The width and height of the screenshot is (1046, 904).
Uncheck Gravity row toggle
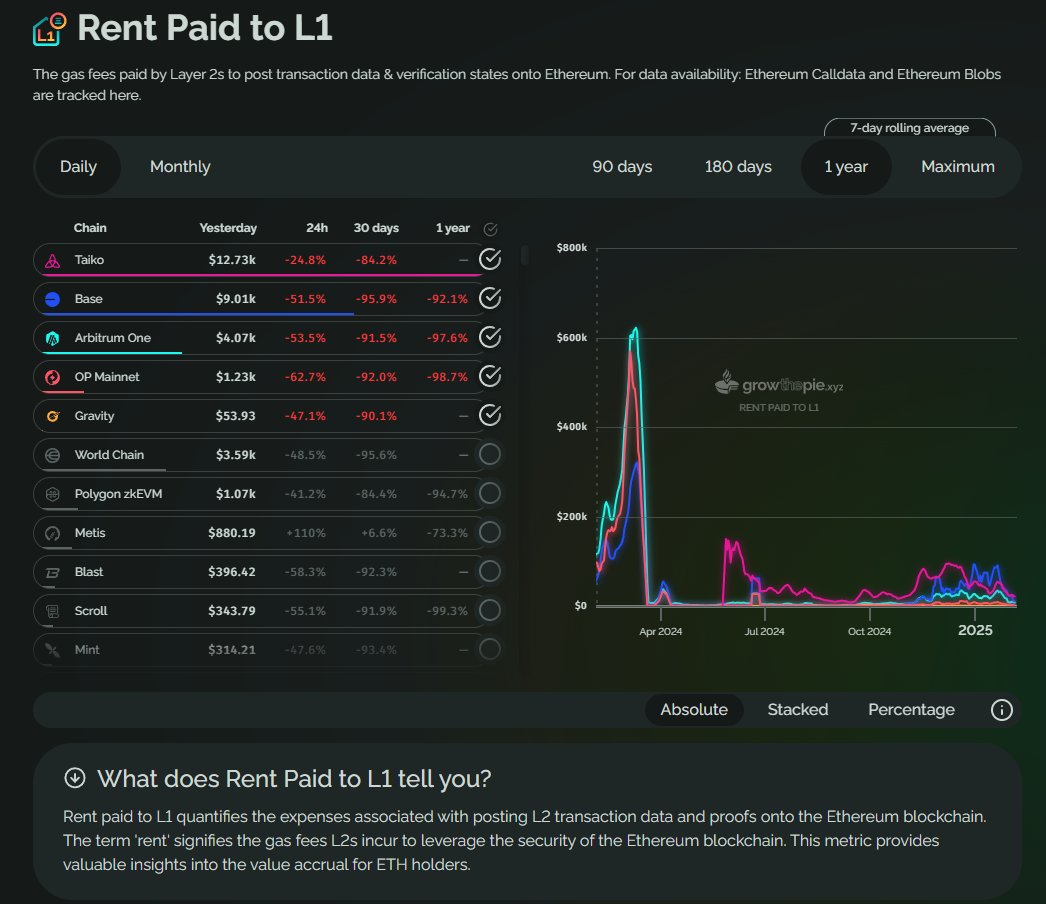tap(490, 415)
